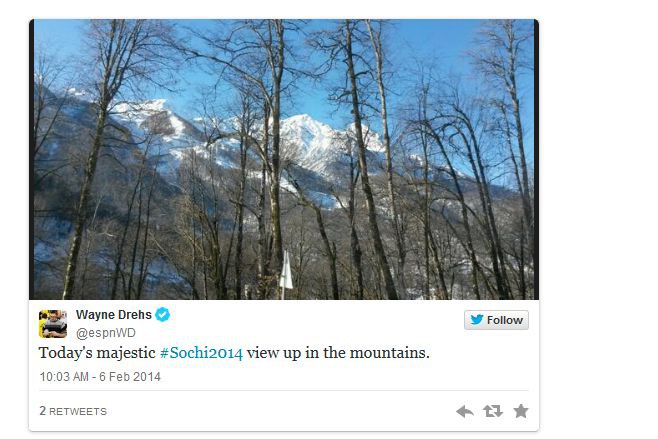658x439 pixels.
Task: Reply to Wayne Drehs' tweet
Action: coord(464,411)
